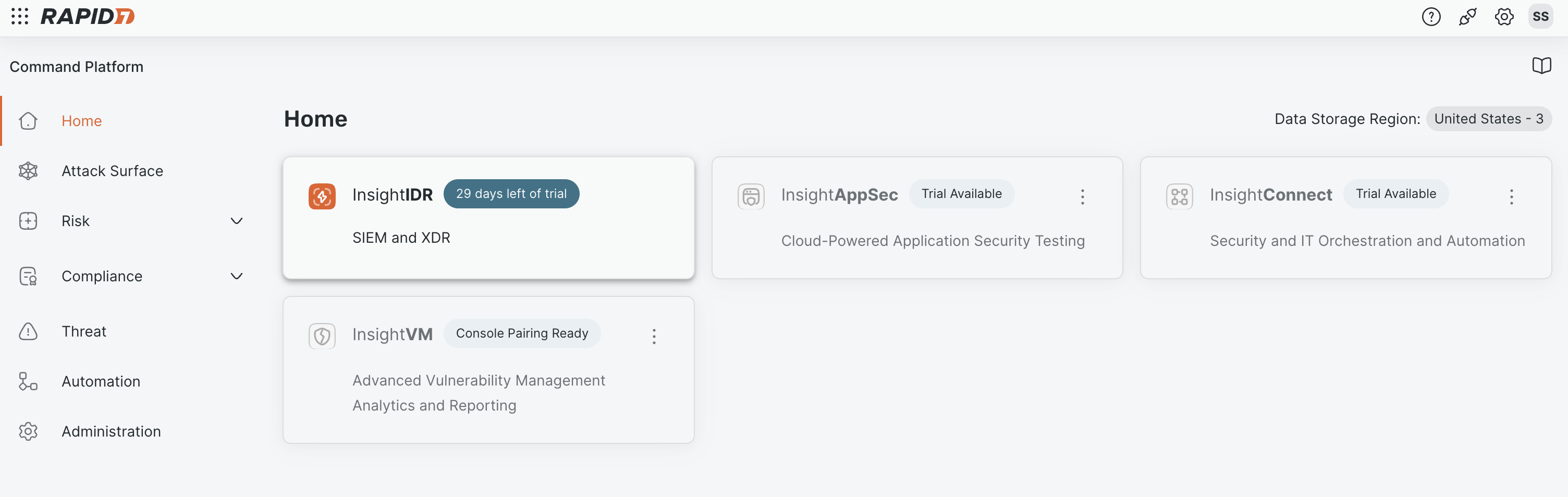This screenshot has width=1568, height=497.
Task: Open InsightConnect card options menu
Action: pyautogui.click(x=1511, y=196)
